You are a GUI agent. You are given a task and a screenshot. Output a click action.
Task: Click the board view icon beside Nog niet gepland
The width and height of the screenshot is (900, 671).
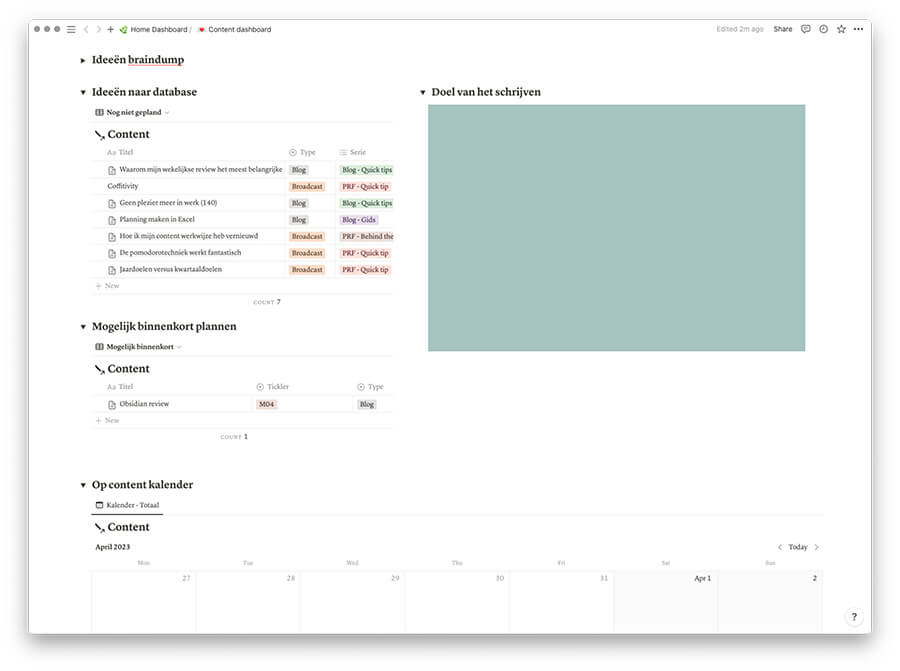pos(97,112)
